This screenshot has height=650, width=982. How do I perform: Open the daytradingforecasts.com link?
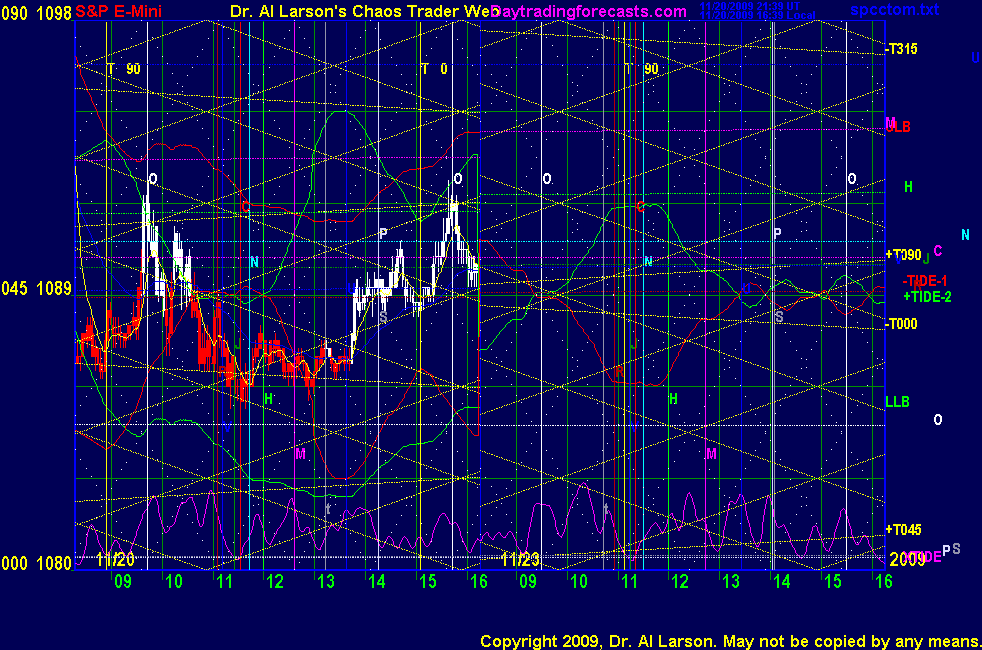pyautogui.click(x=590, y=11)
